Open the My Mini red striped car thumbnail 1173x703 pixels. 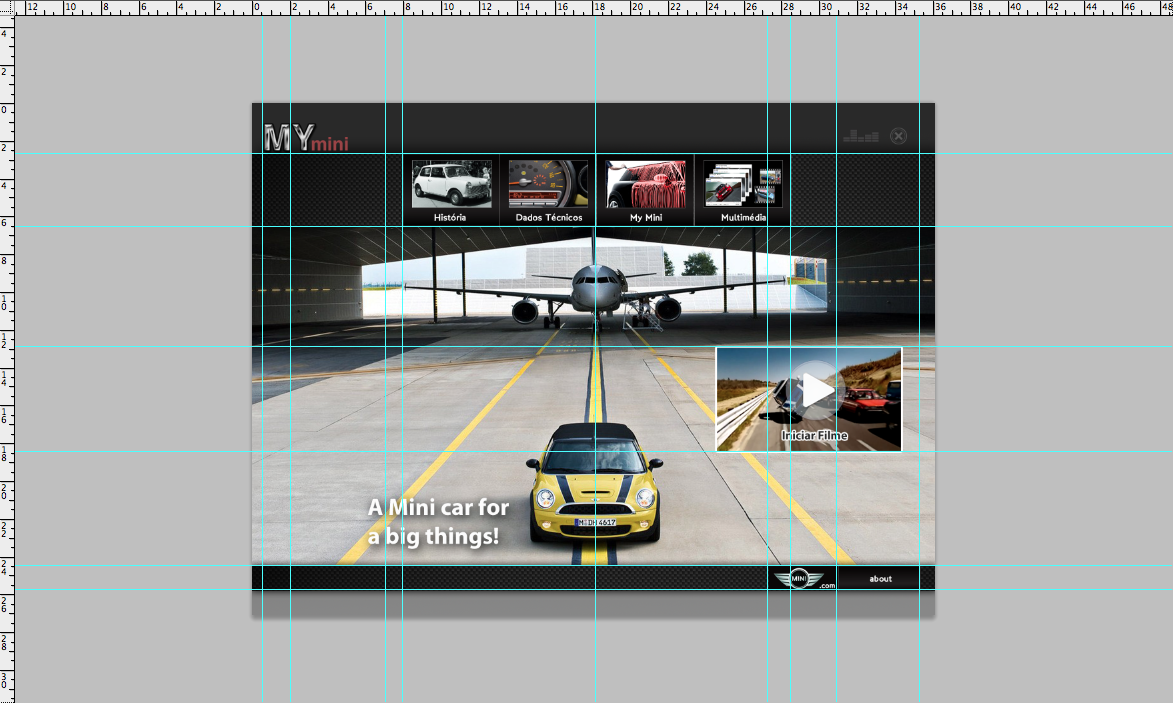(x=646, y=184)
